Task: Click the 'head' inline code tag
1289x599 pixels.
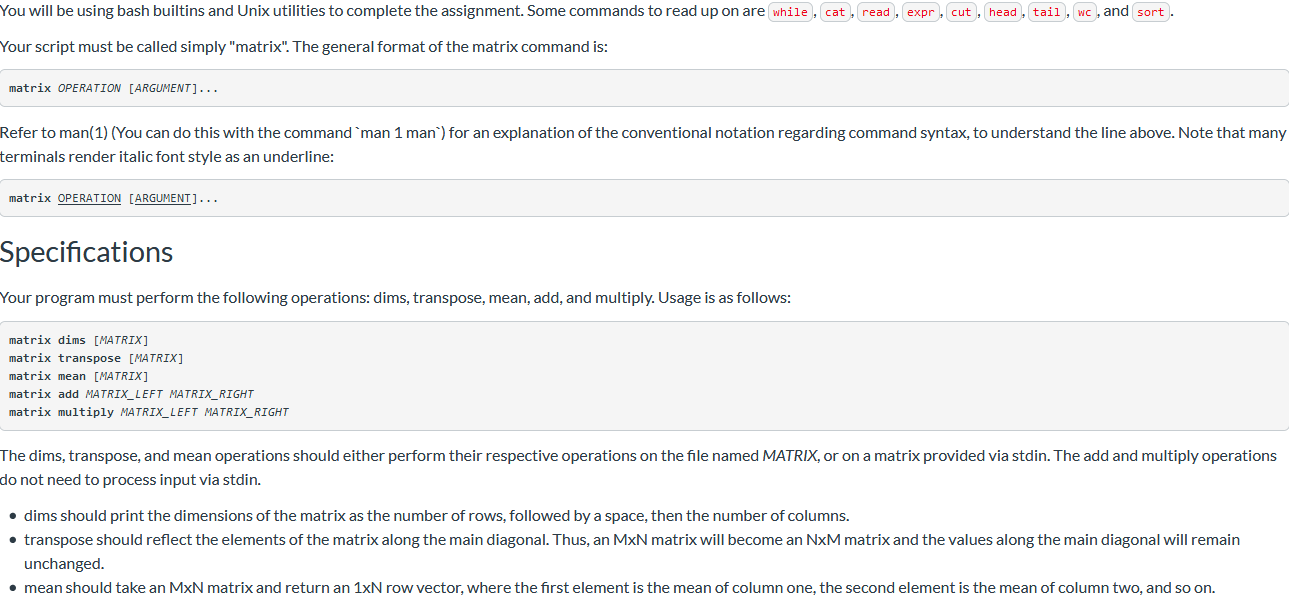Action: [1003, 12]
